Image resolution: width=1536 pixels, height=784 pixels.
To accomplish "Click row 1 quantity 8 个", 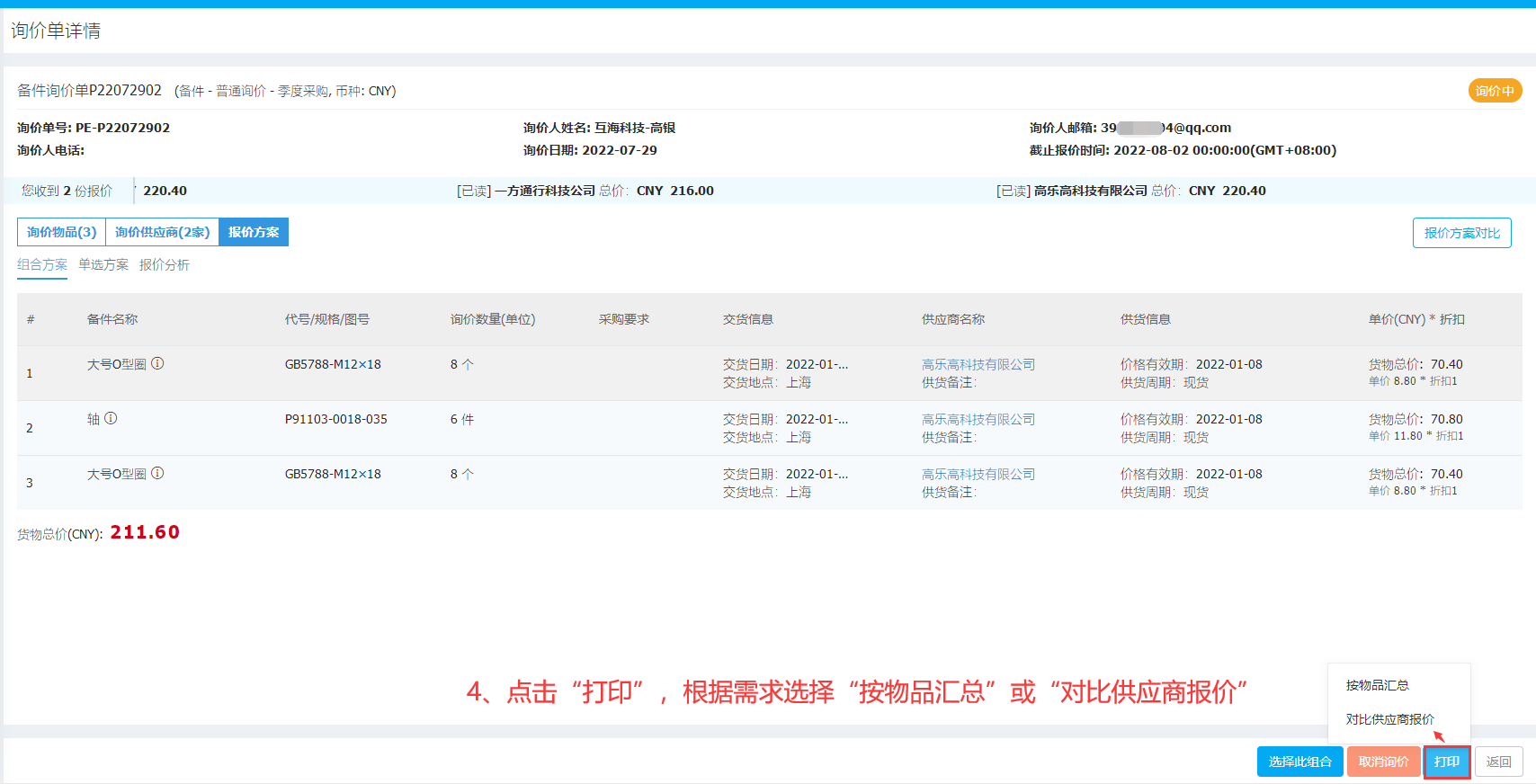I will click(x=462, y=364).
